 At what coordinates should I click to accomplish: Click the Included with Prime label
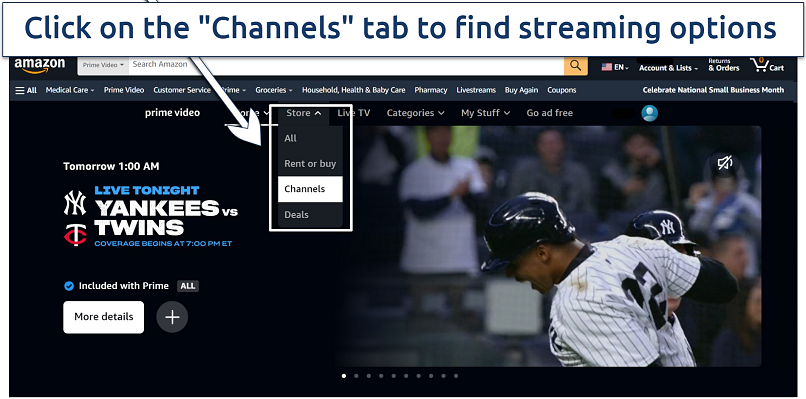[123, 286]
